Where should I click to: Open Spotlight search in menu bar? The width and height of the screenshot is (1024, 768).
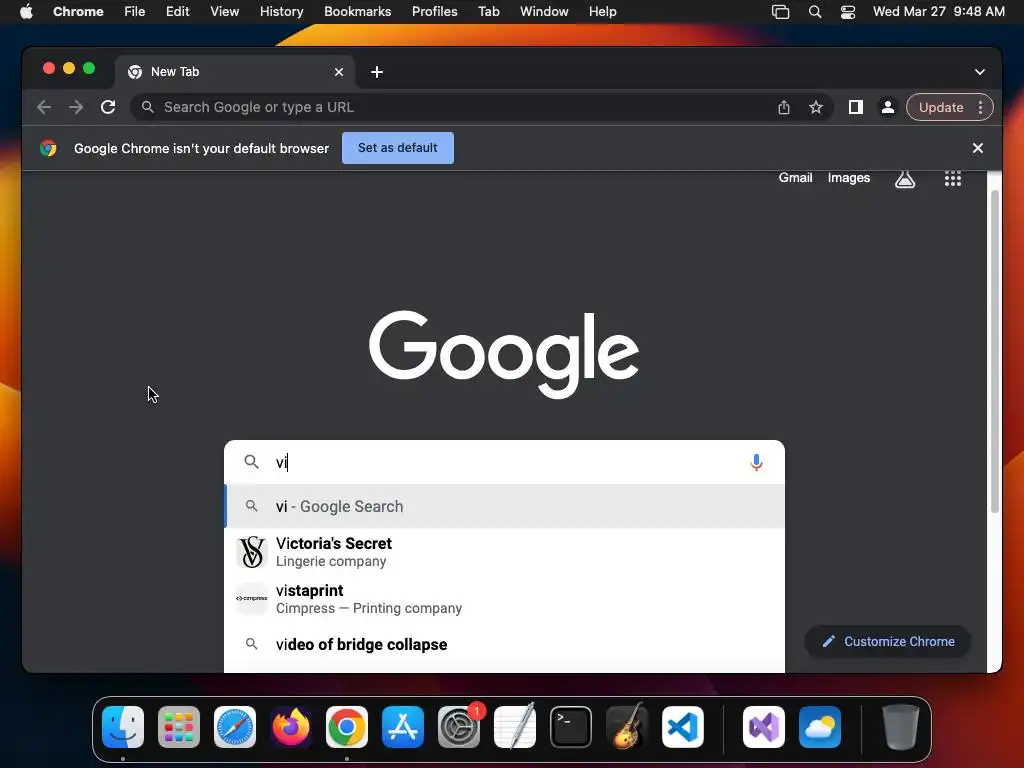[814, 12]
